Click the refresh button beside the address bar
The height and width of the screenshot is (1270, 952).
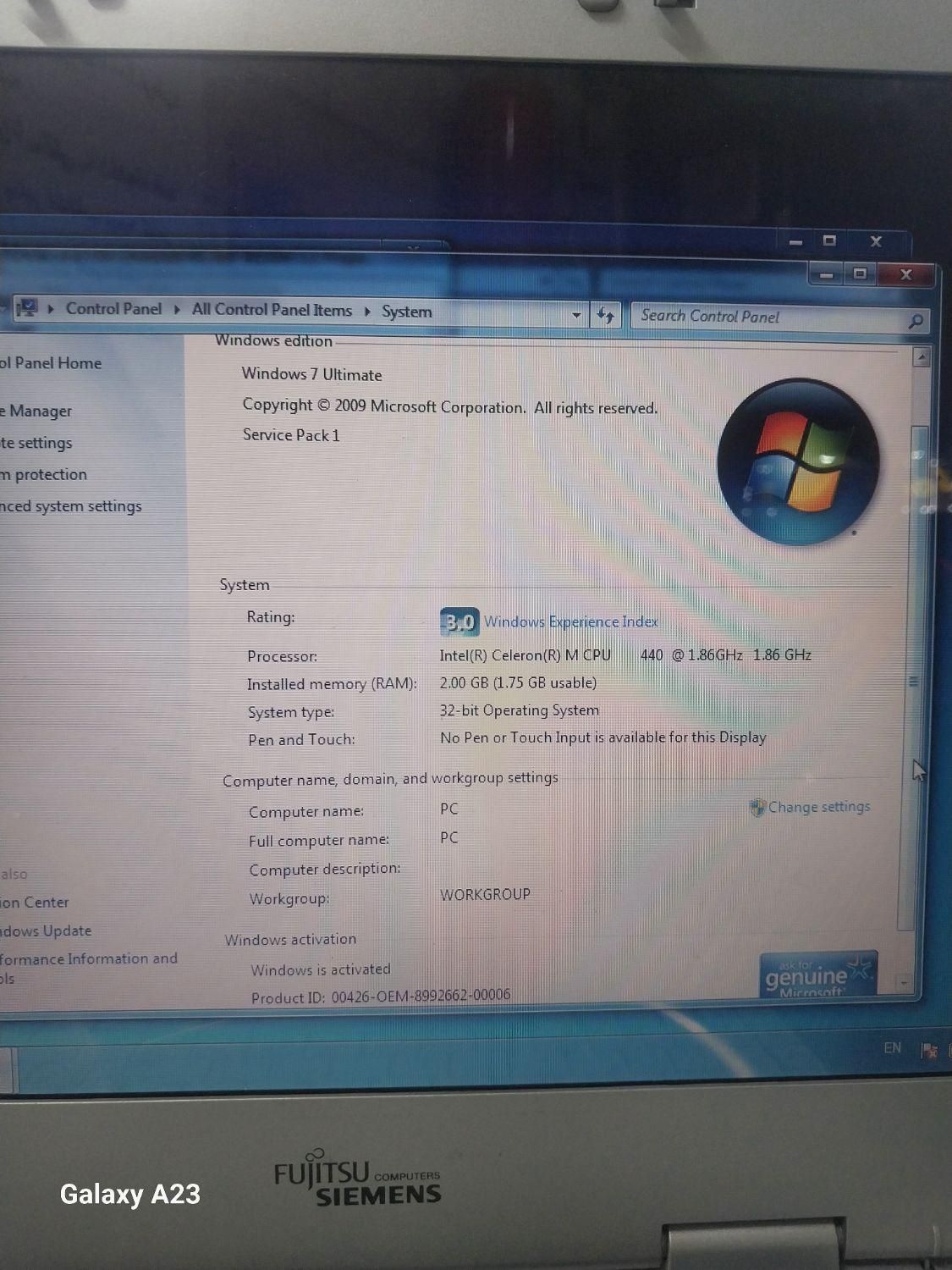tap(605, 315)
